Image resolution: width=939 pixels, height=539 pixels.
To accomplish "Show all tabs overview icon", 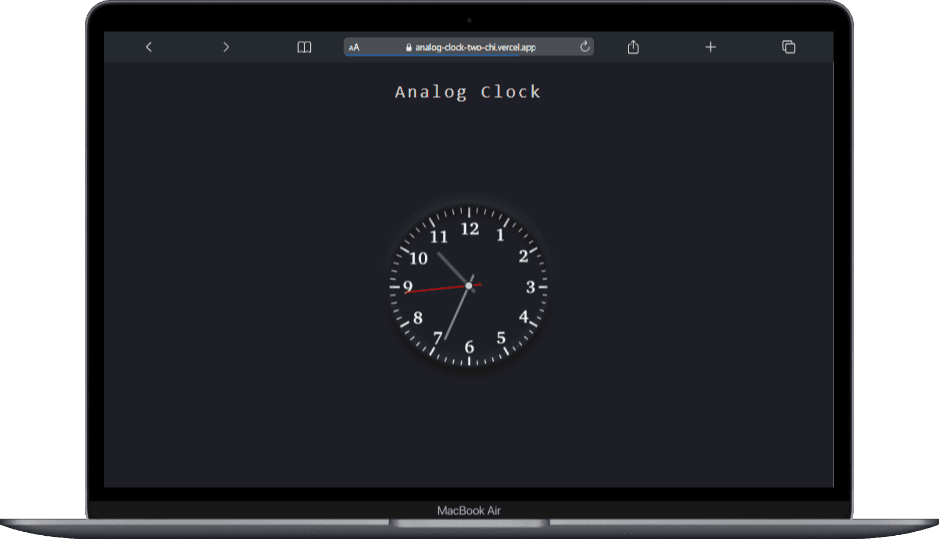I will (789, 47).
